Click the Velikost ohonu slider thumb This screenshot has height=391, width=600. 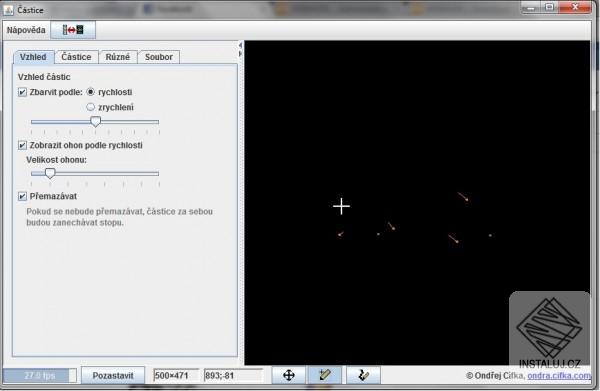pyautogui.click(x=50, y=173)
